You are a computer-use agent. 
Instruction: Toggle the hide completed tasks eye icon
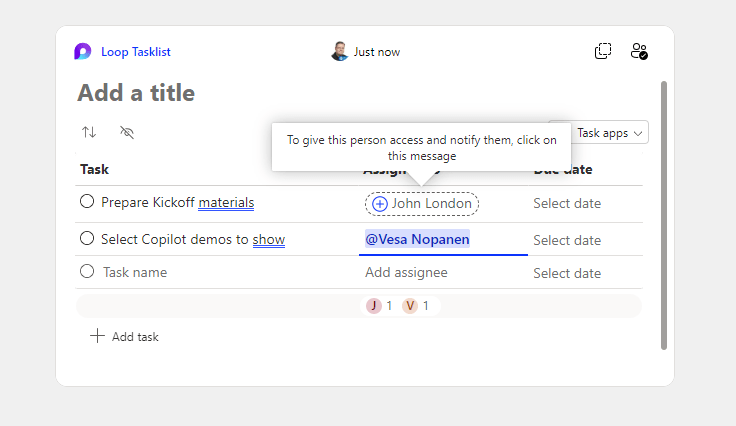pos(127,132)
